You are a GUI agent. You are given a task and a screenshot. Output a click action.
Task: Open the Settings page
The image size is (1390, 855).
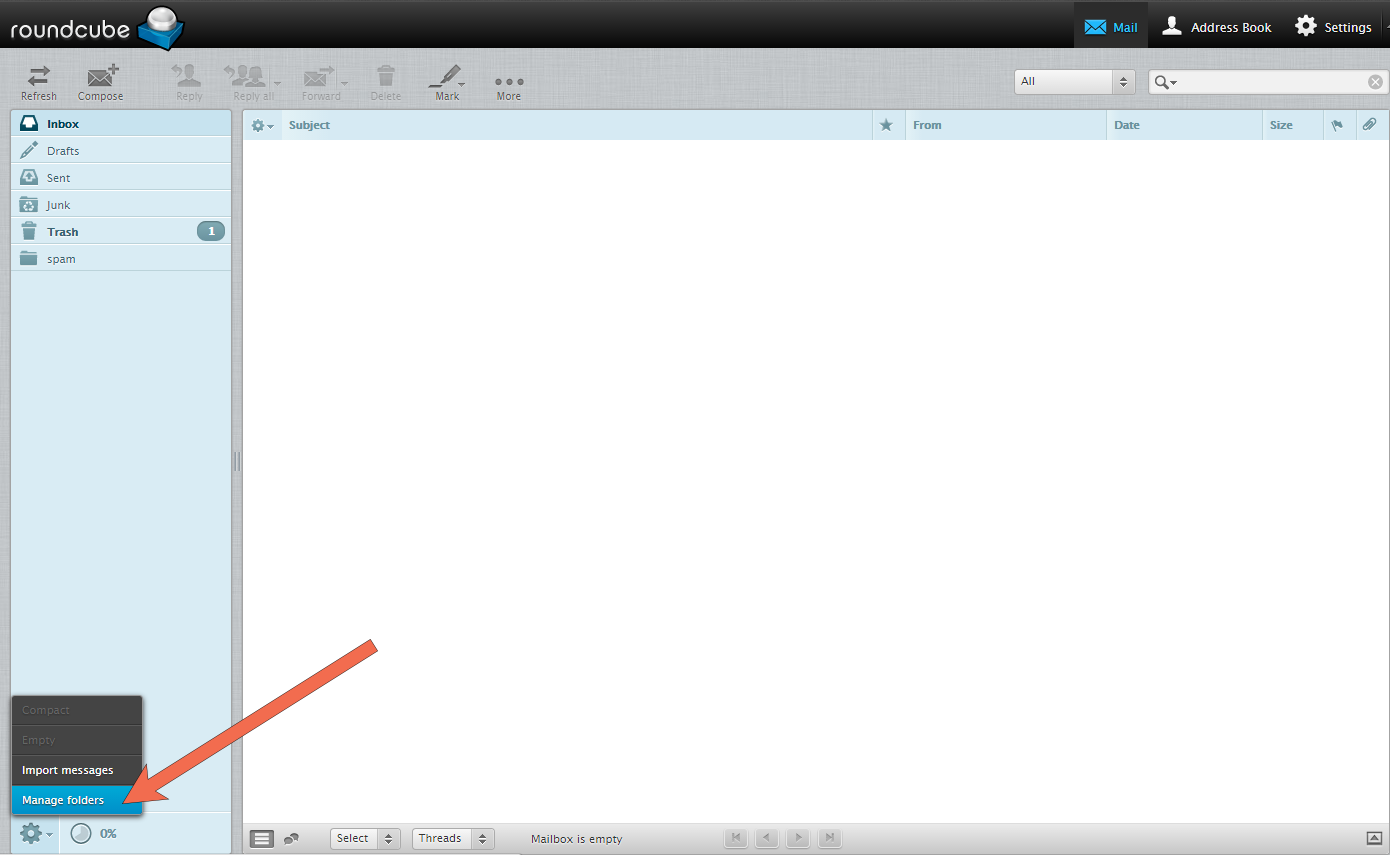point(1333,26)
